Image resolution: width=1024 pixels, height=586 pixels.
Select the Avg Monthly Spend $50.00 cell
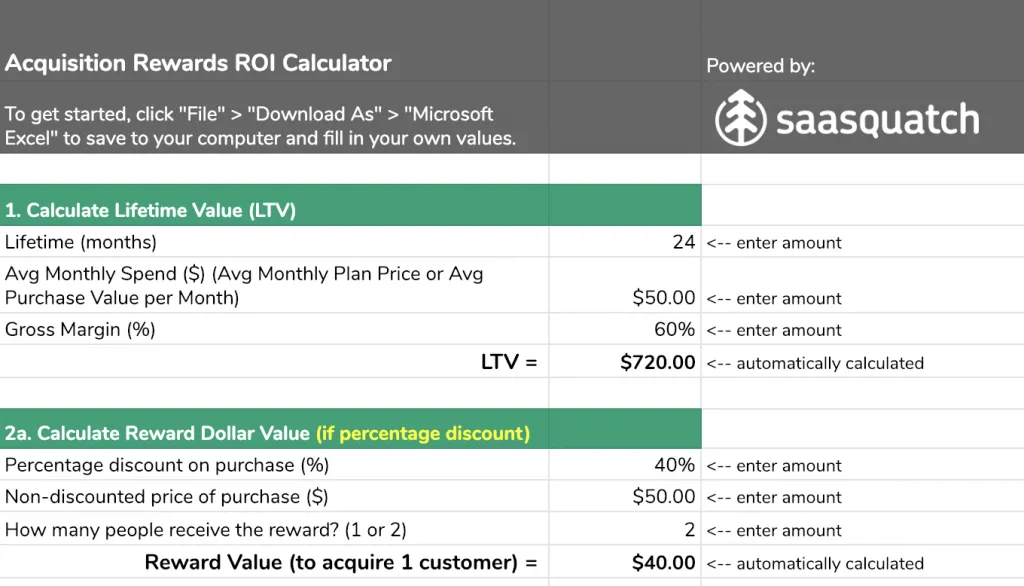(x=625, y=285)
